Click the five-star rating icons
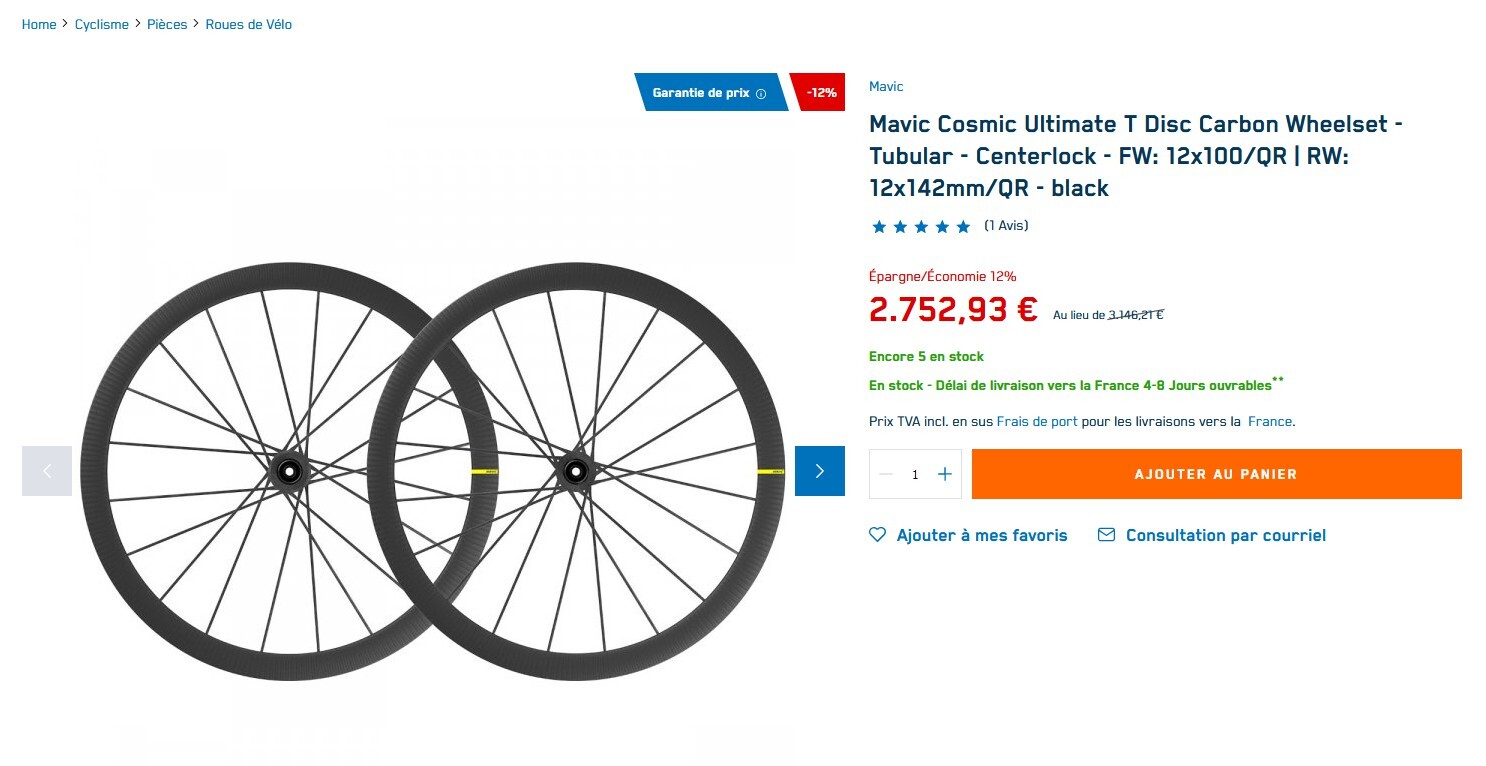Image resolution: width=1486 pixels, height=766 pixels. coord(921,227)
